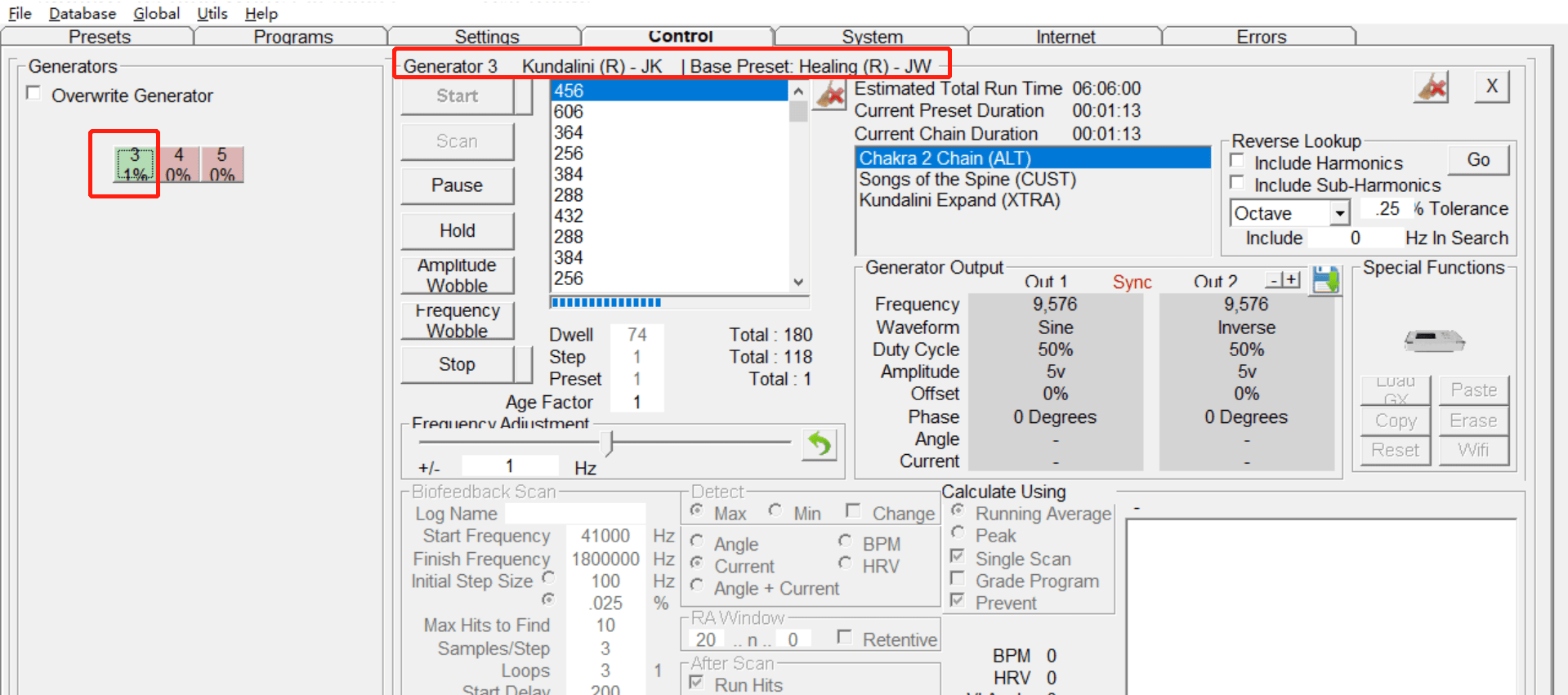The width and height of the screenshot is (1568, 695).
Task: Click the Frequency Adjustment slider handle
Action: tap(607, 443)
